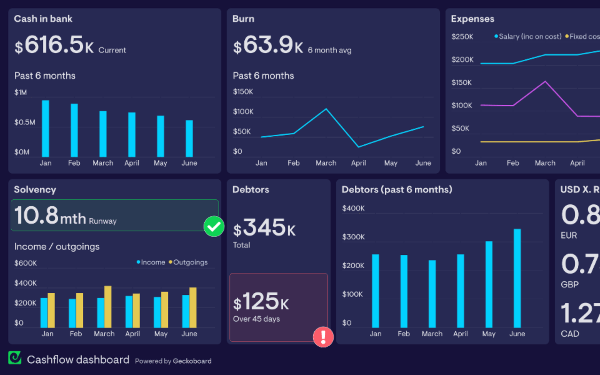Viewport: 600px width, 375px height.
Task: Click the $600K axis label in Income chart
Action: coord(26,263)
